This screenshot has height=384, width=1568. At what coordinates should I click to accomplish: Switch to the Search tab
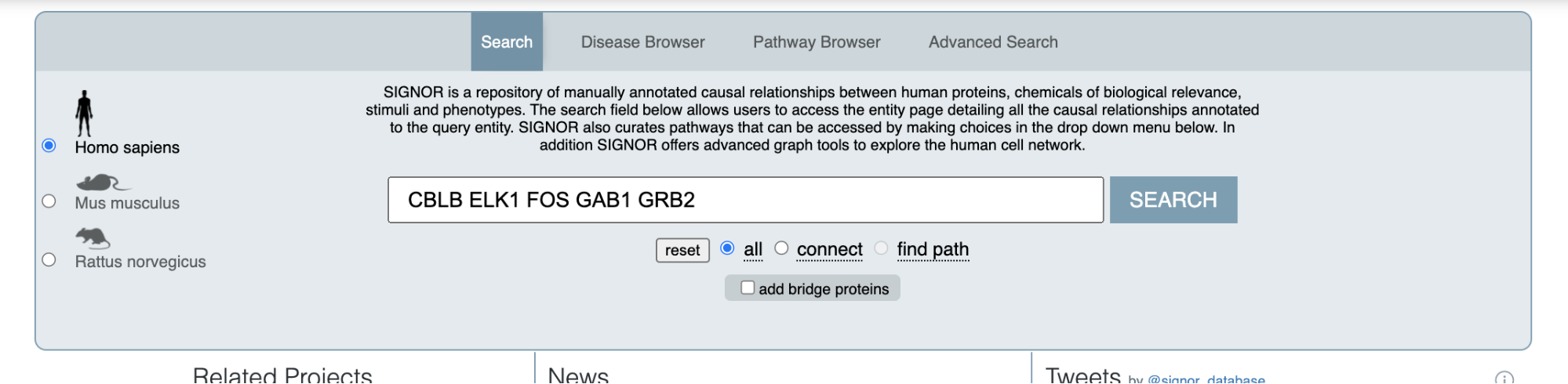(x=507, y=42)
